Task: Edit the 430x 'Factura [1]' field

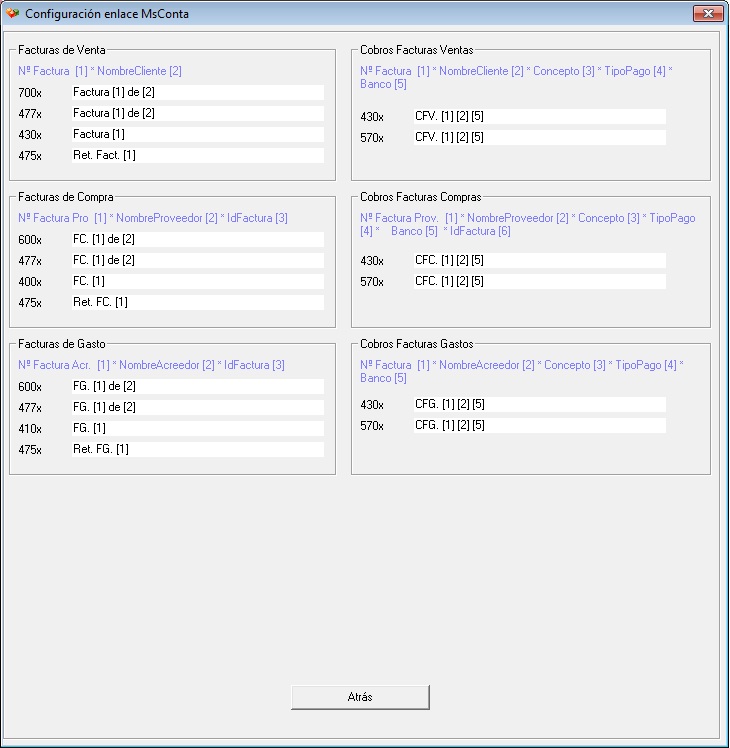Action: coord(198,134)
